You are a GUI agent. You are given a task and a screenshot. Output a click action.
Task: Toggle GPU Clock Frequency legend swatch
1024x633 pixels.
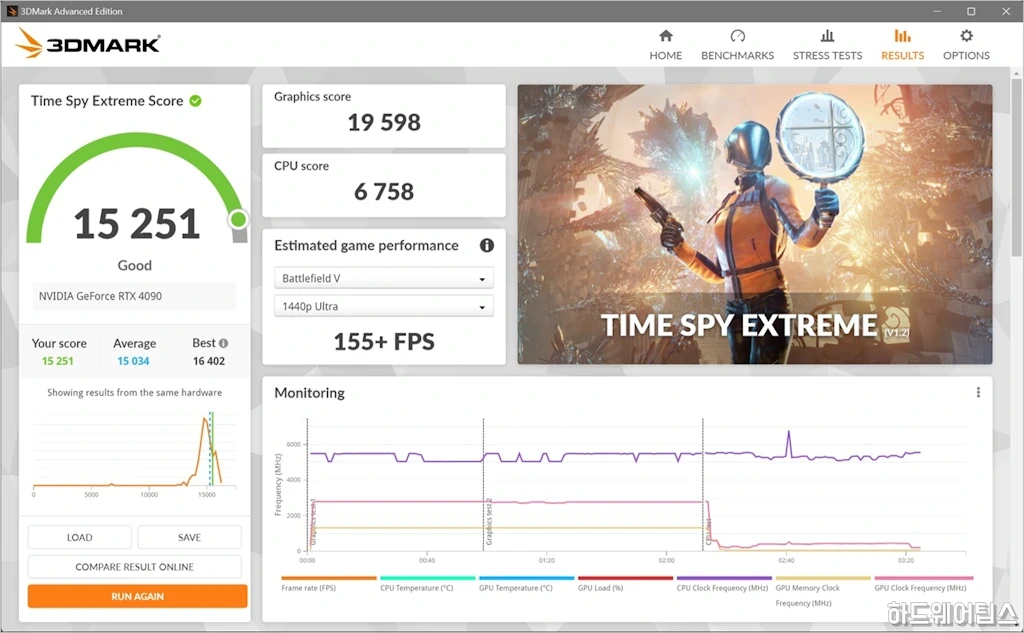(x=923, y=578)
